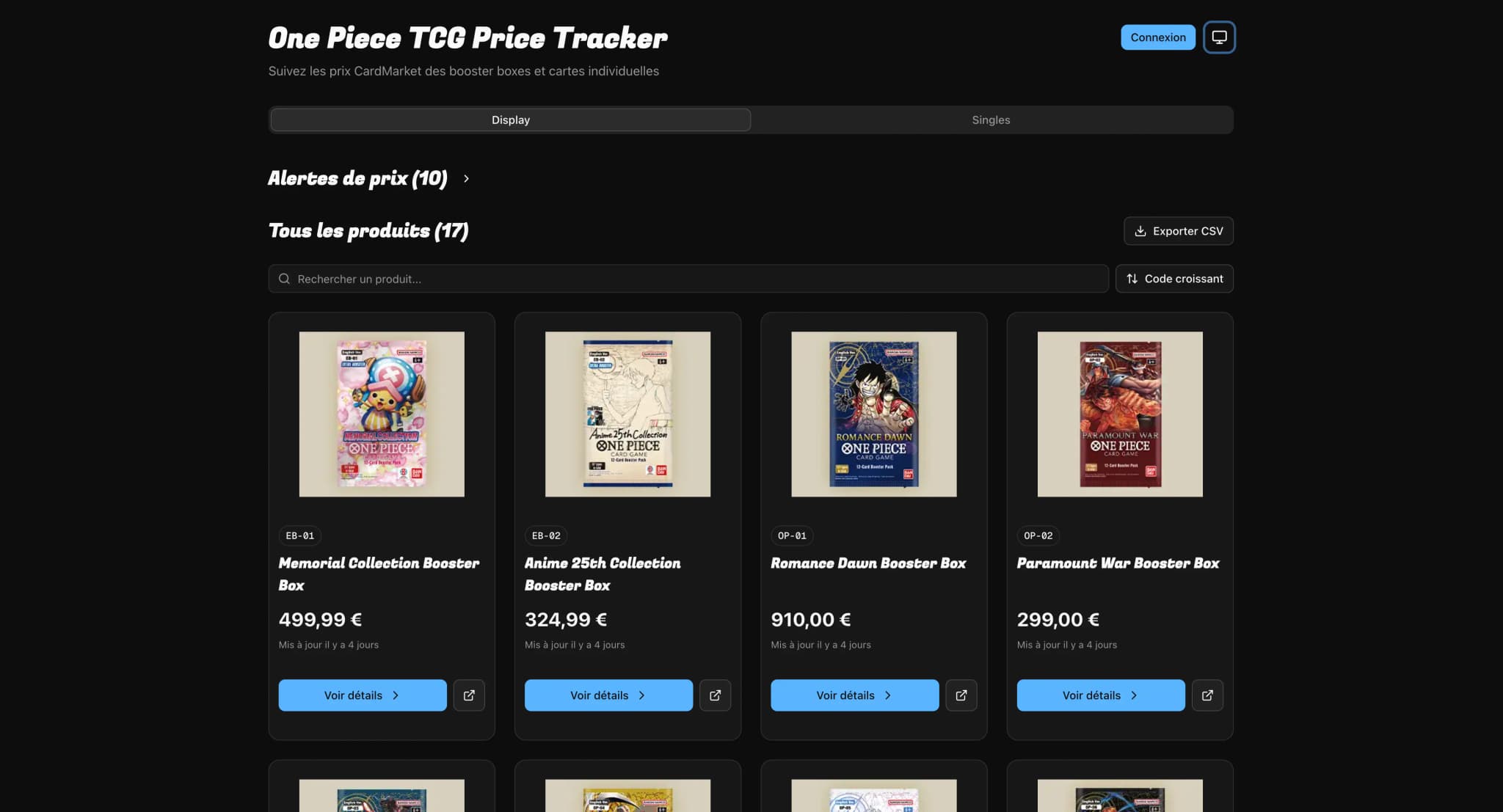Select the Display tab
This screenshot has width=1503, height=812.
pos(511,120)
